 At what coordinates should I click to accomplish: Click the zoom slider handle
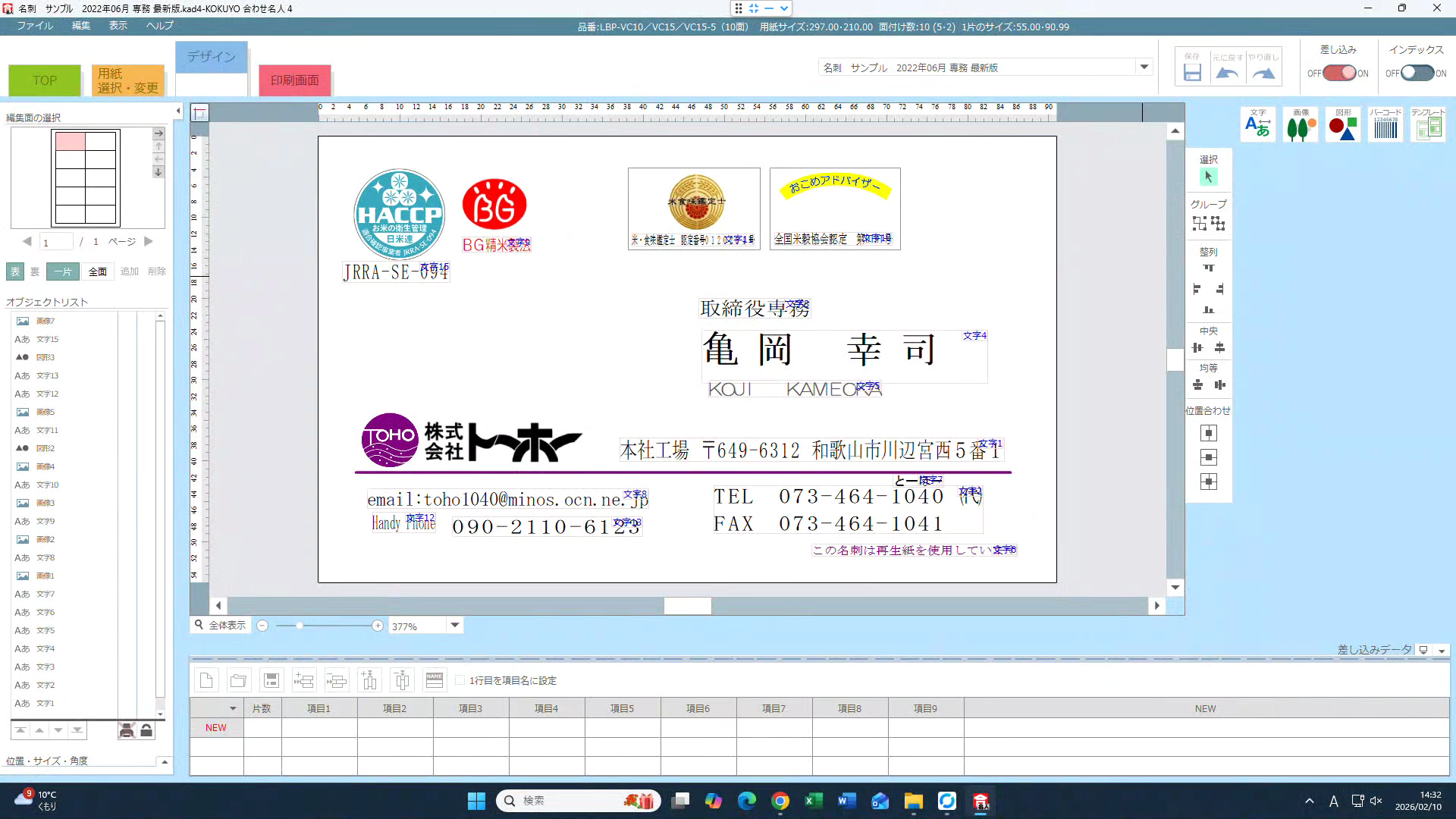point(300,626)
